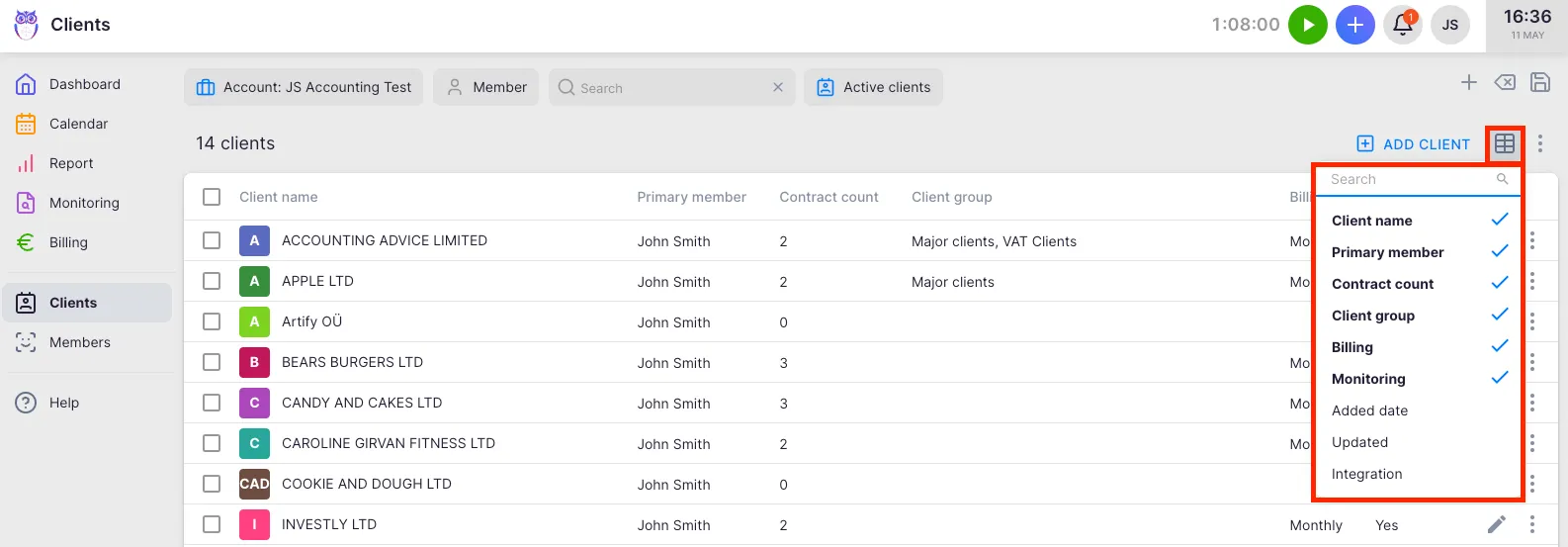Viewport: 1568px width, 547px height.
Task: Click the clear filters backspace icon
Action: (x=1504, y=83)
